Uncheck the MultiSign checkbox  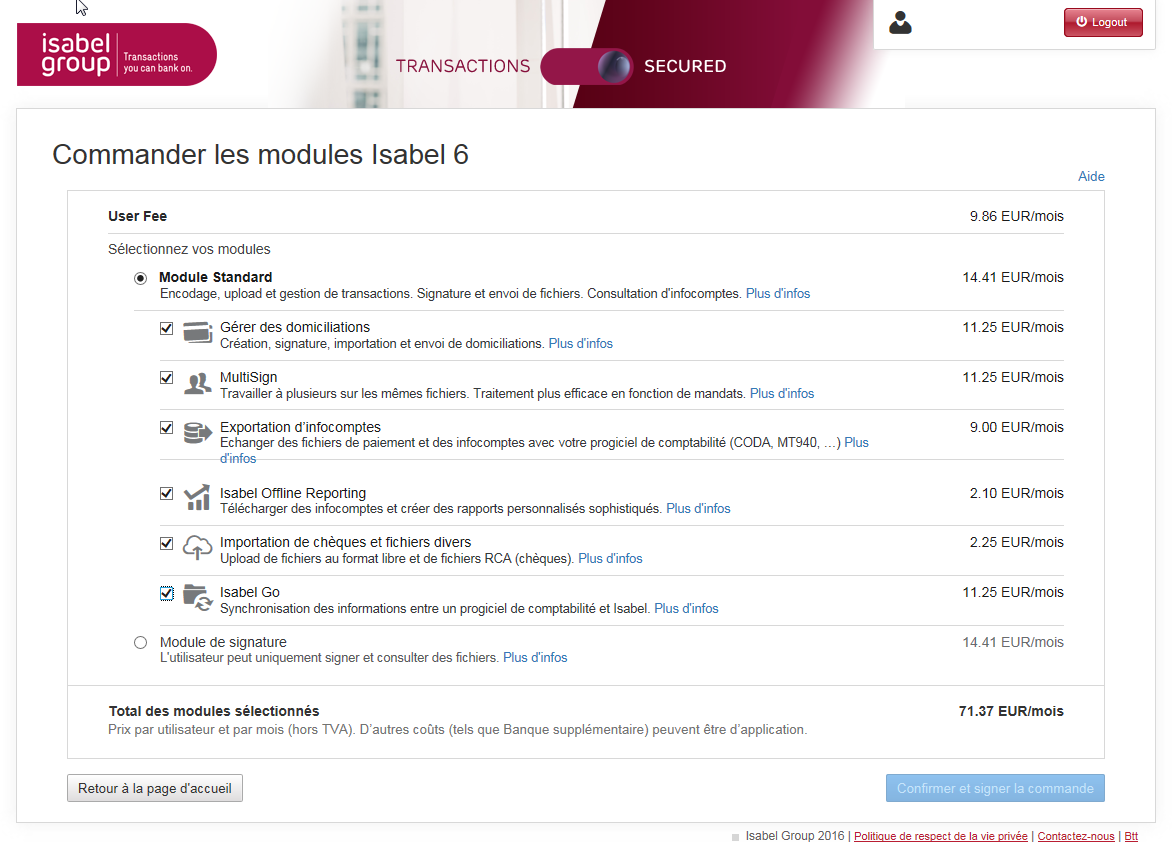[x=167, y=378]
